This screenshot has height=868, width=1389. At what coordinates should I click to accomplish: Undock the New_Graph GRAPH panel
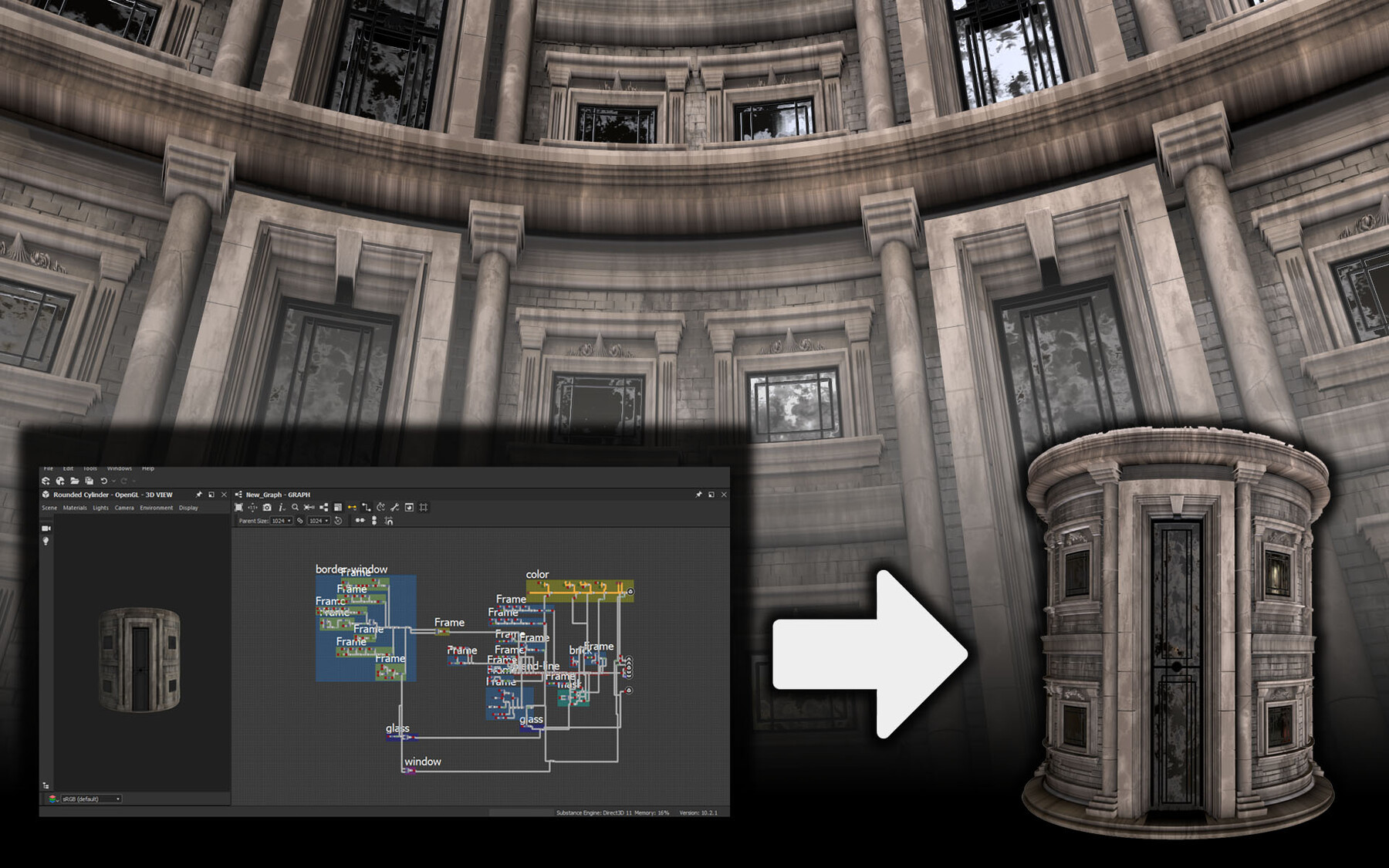click(x=711, y=495)
